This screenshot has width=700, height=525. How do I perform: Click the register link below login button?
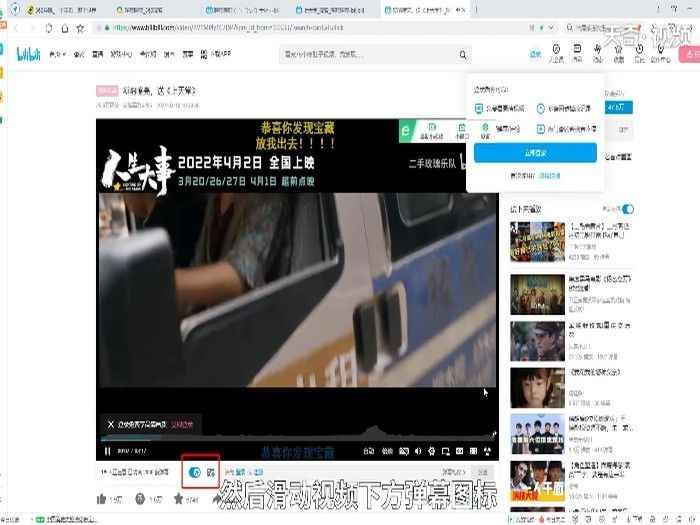tap(550, 176)
